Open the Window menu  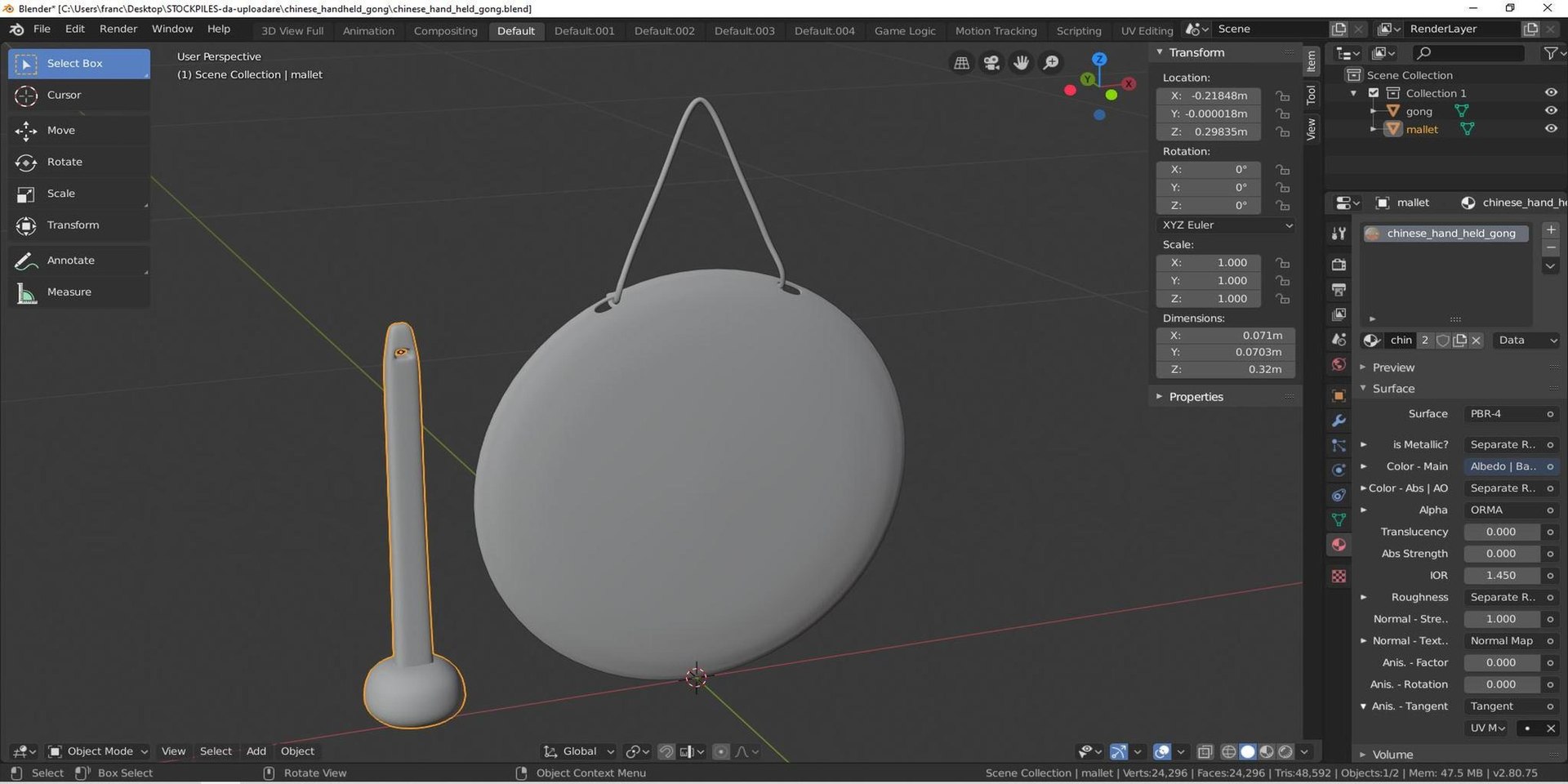pos(172,29)
